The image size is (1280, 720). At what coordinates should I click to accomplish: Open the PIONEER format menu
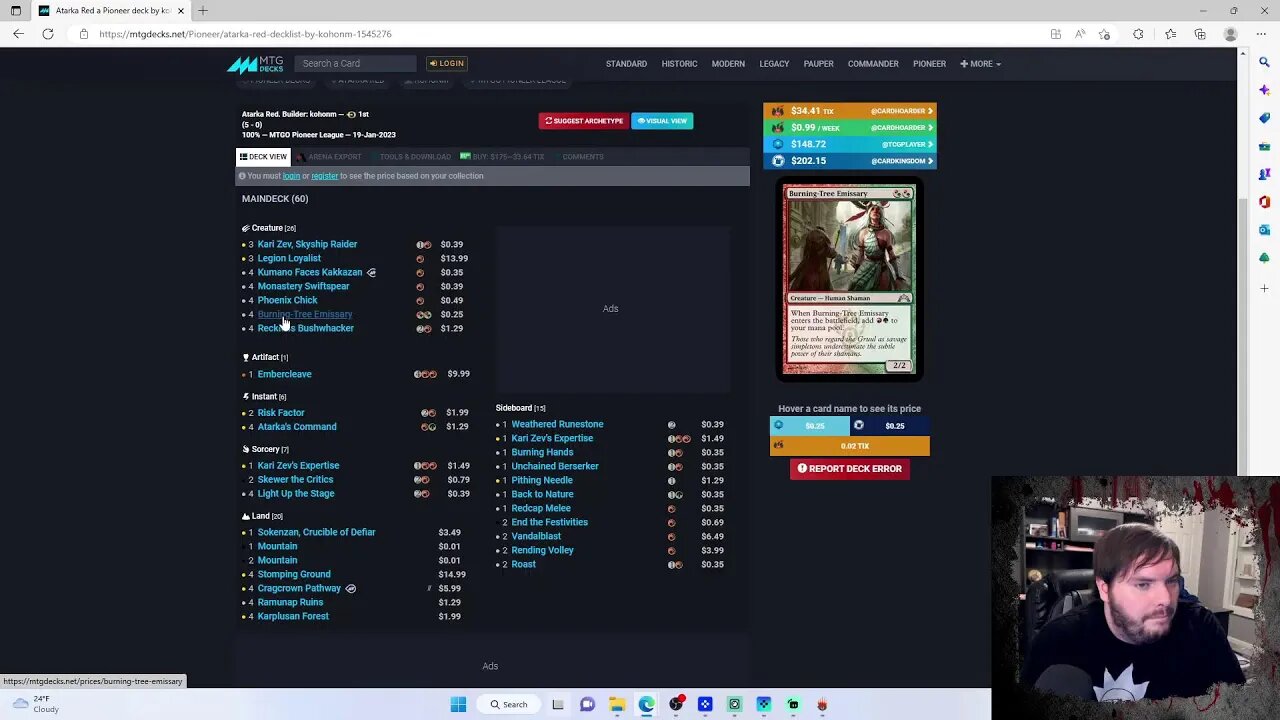tap(929, 64)
